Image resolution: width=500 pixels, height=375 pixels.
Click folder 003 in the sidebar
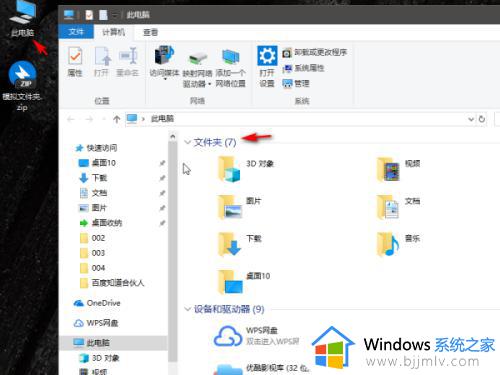(x=93, y=253)
